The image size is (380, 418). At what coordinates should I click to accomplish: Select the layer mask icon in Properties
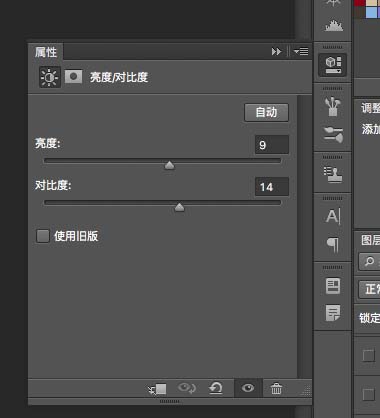click(73, 77)
